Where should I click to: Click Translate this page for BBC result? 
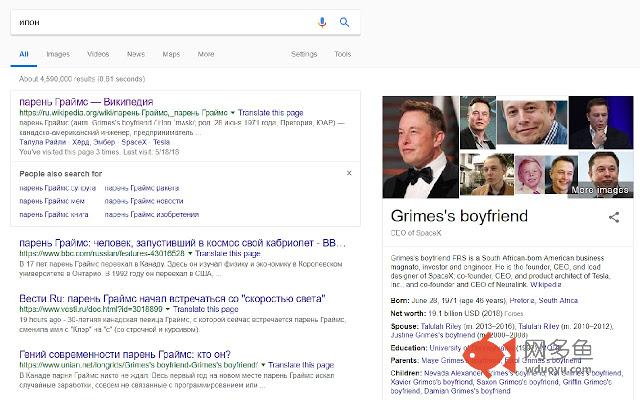[x=228, y=253]
